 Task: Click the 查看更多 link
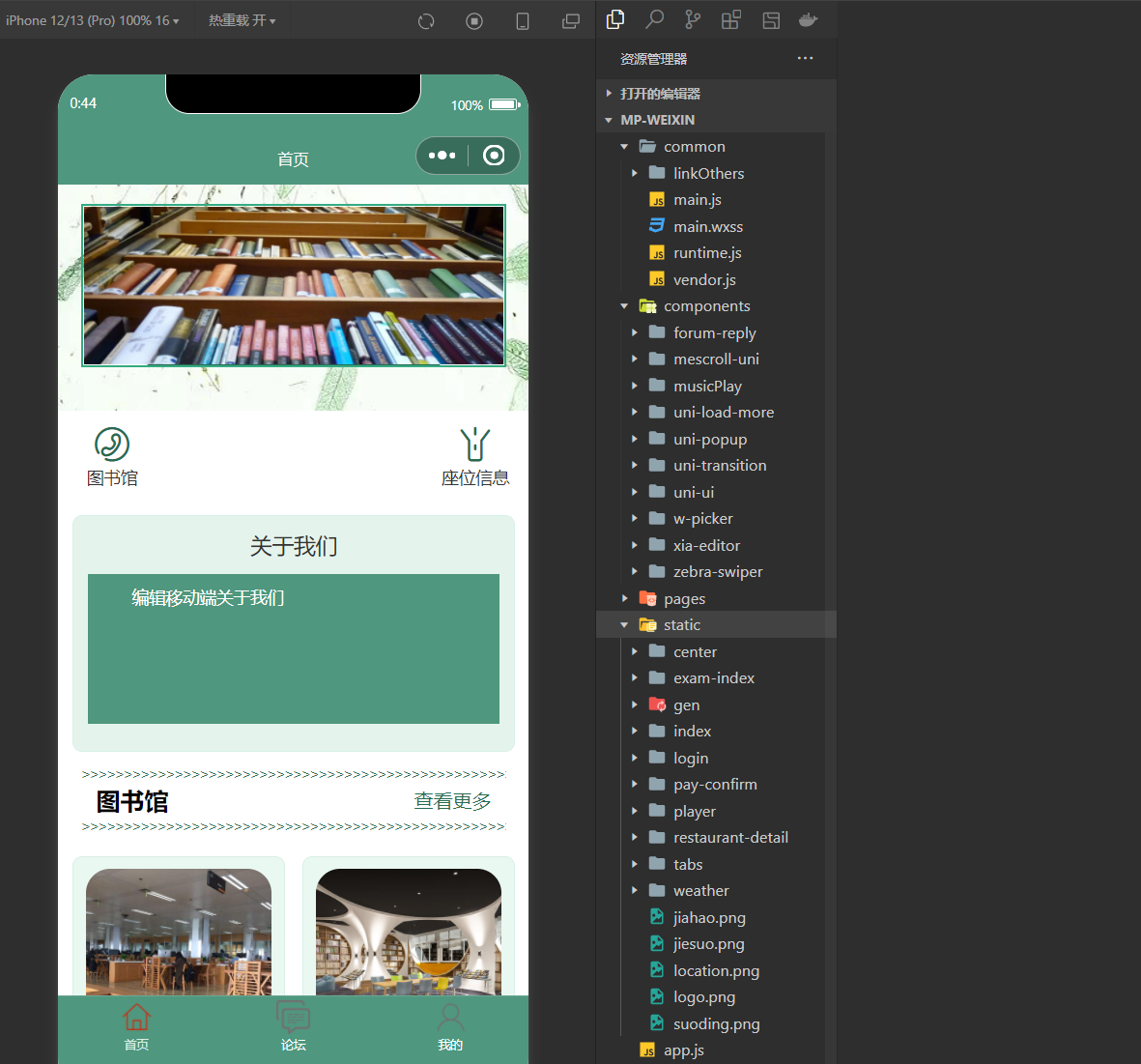pyautogui.click(x=452, y=801)
